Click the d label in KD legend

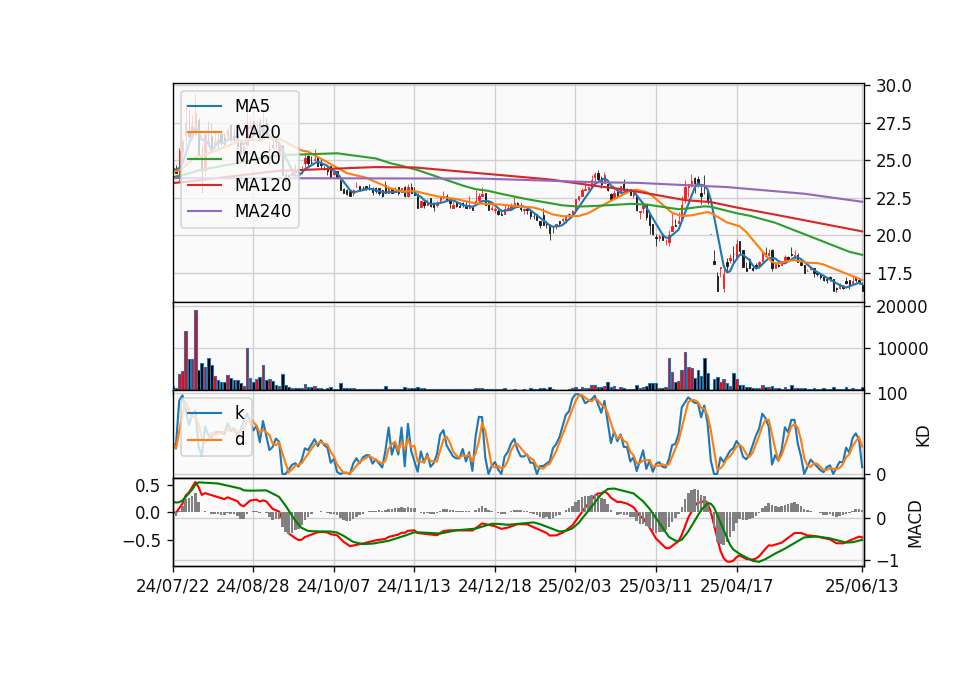[240, 439]
